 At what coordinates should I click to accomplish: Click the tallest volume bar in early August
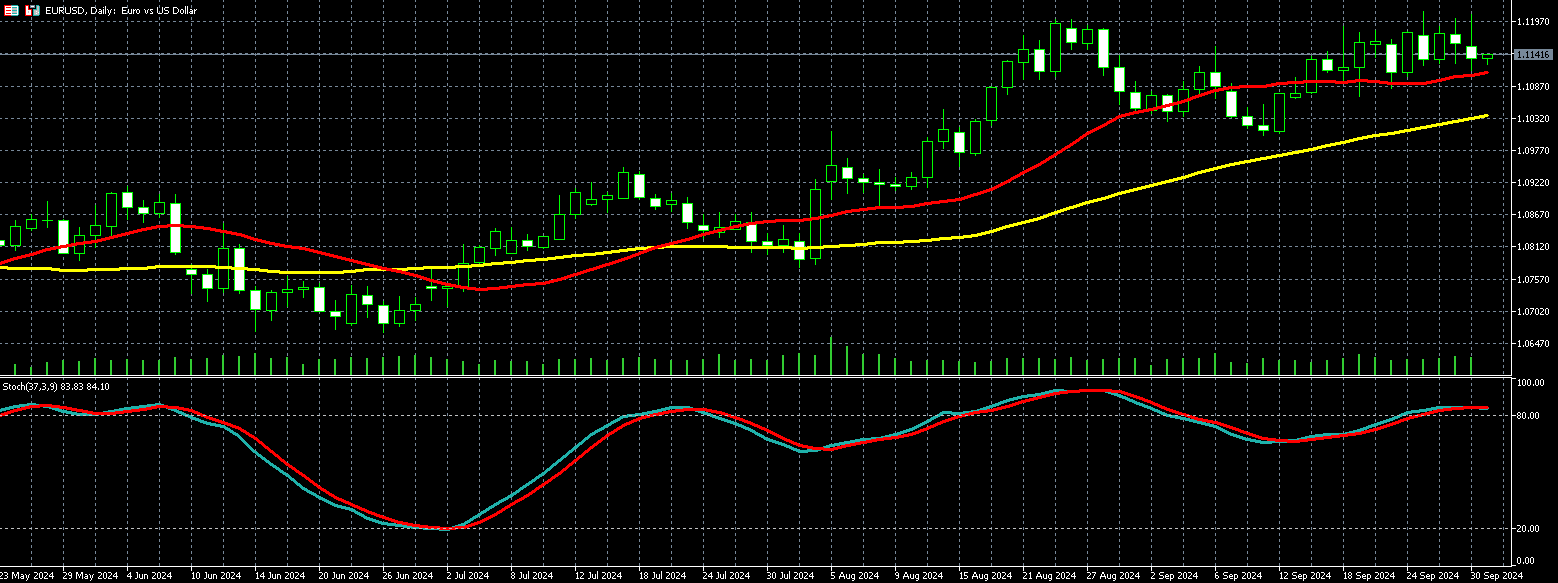coord(831,357)
